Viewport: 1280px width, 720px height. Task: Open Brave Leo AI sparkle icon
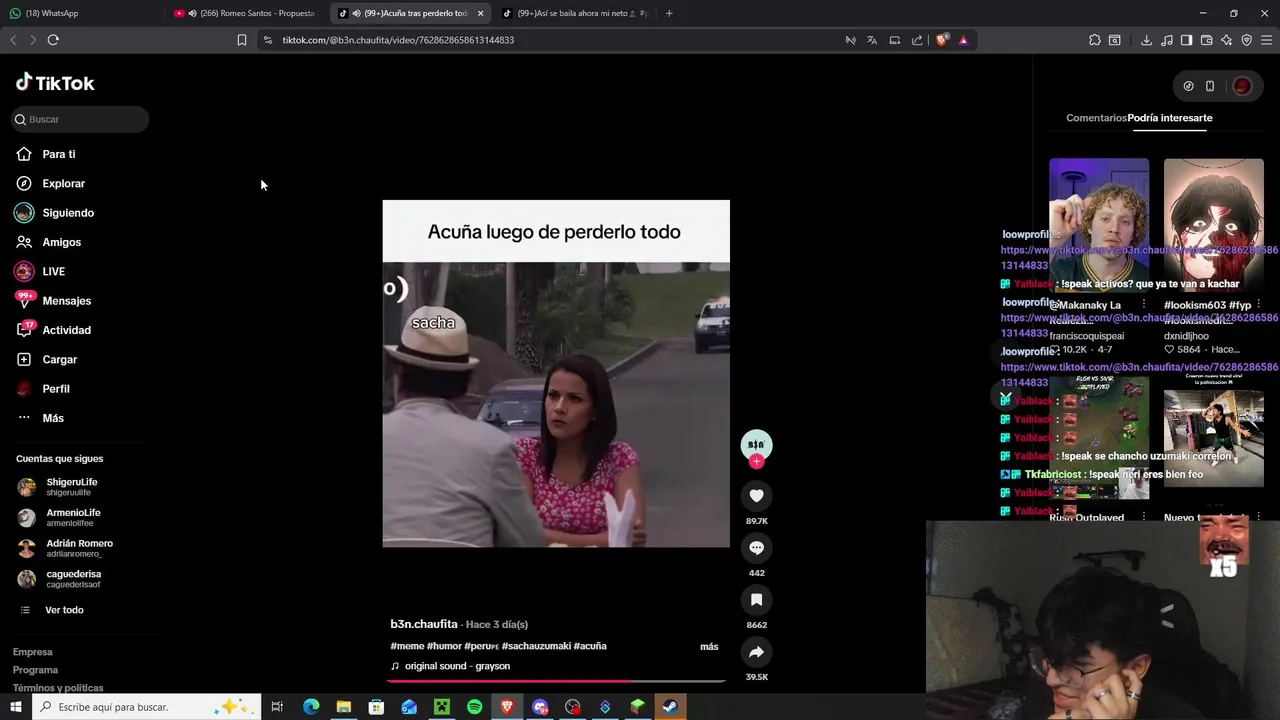[x=1227, y=40]
